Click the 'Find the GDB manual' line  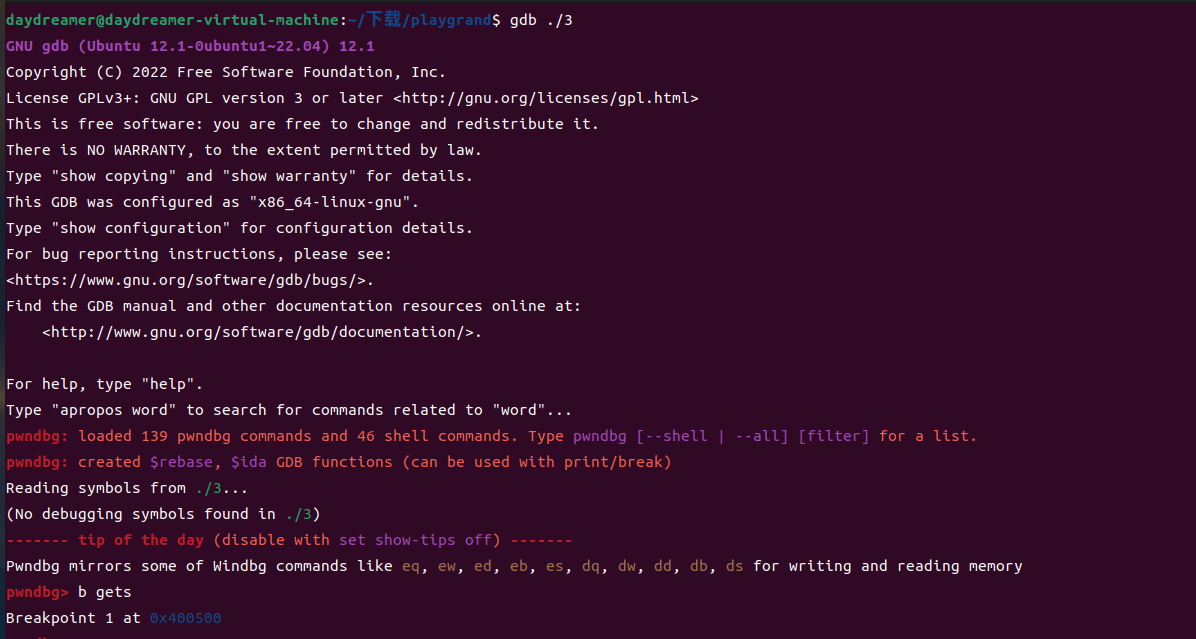coord(294,307)
